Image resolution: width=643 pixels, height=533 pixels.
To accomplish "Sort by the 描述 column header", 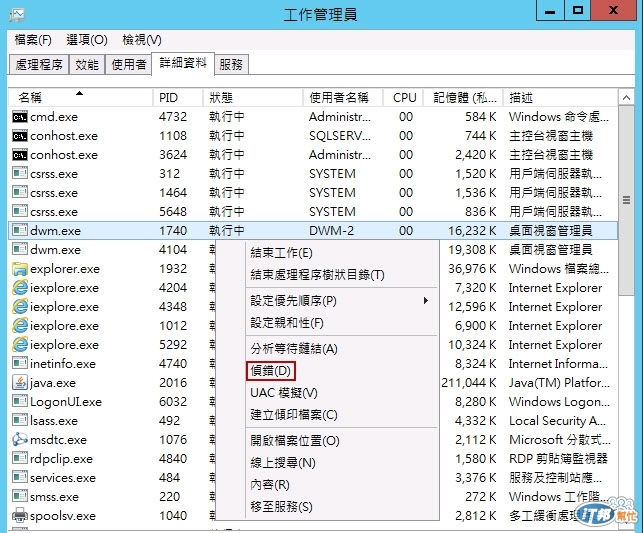I will tap(560, 98).
